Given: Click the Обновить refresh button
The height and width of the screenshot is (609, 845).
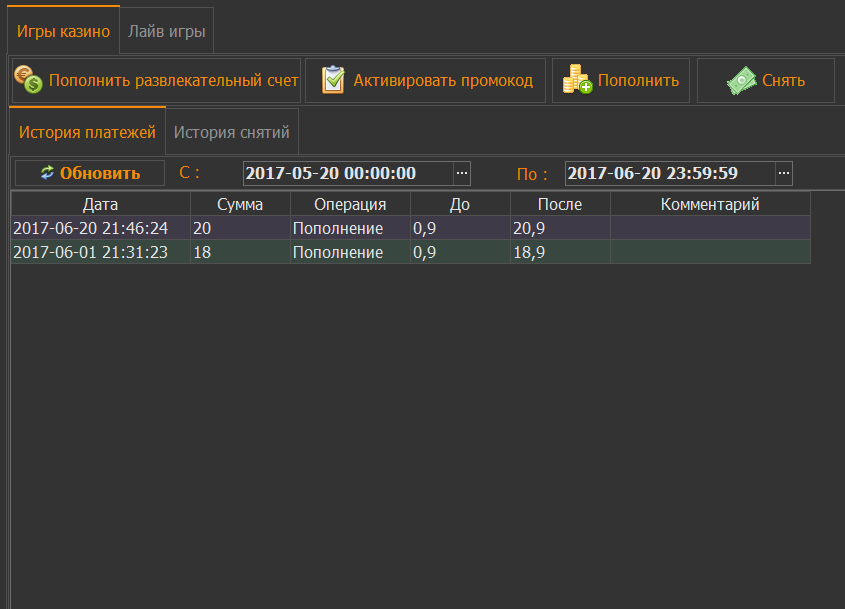Looking at the screenshot, I should pyautogui.click(x=90, y=173).
